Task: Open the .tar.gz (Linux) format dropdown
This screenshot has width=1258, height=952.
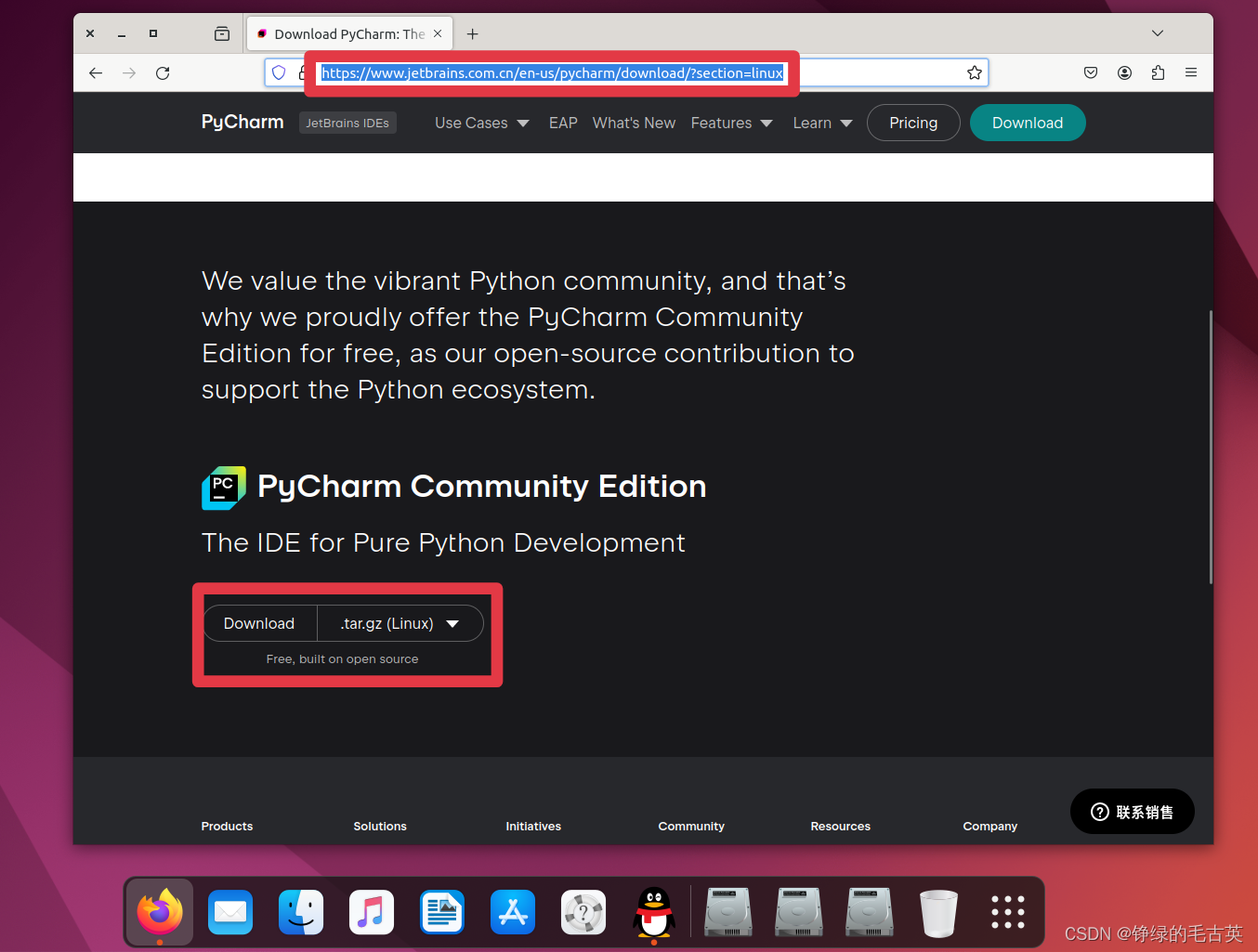Action: coord(400,623)
